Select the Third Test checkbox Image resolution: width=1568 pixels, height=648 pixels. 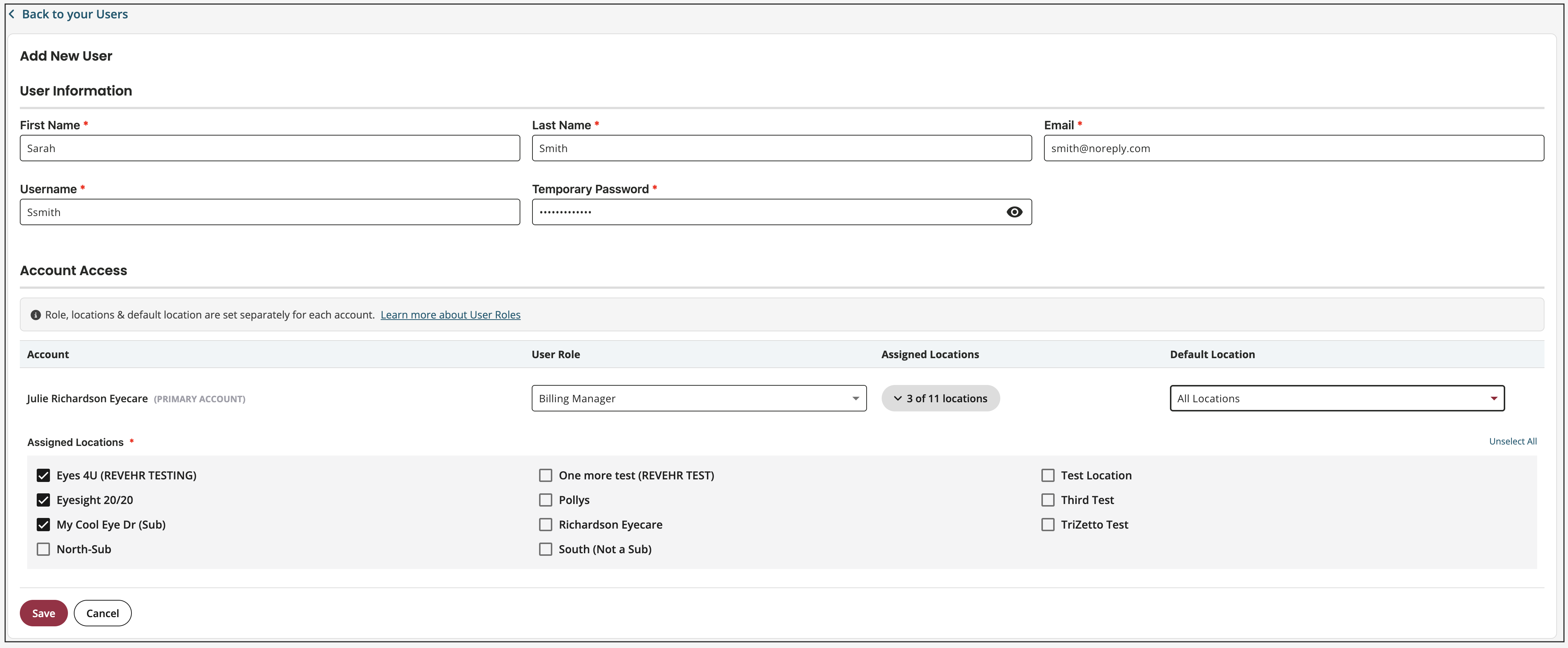[1048, 500]
